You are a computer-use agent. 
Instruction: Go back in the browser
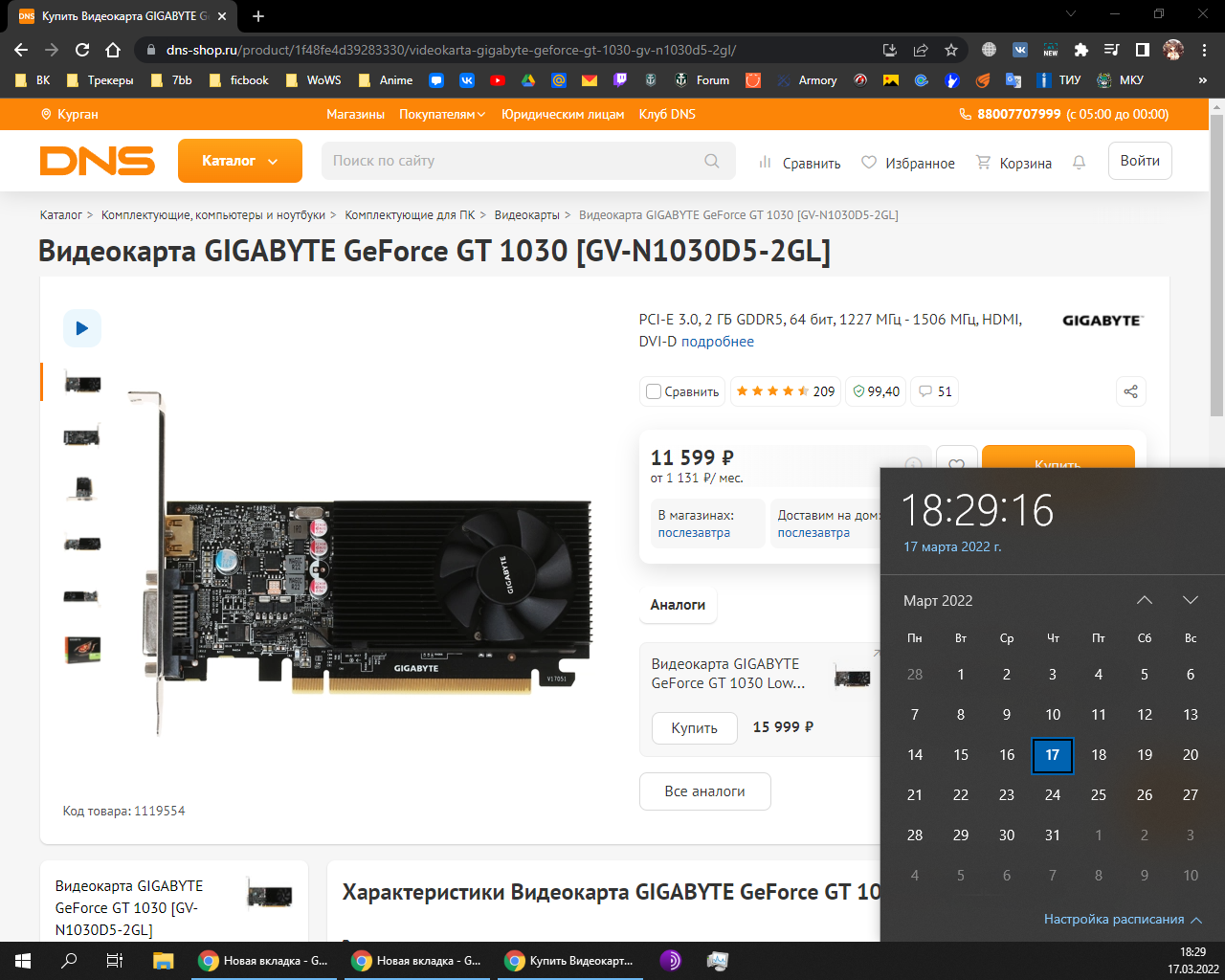pyautogui.click(x=21, y=50)
